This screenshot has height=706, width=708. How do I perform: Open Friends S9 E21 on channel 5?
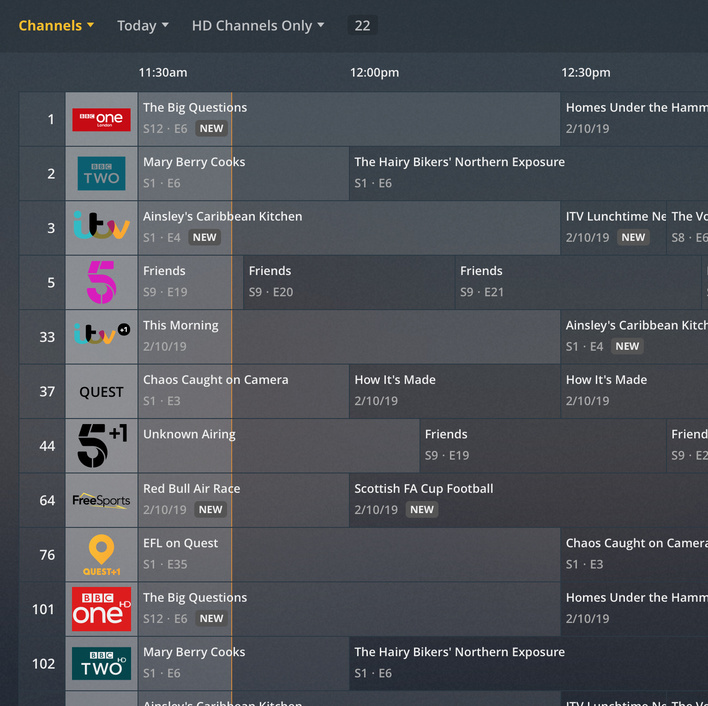pyautogui.click(x=578, y=283)
